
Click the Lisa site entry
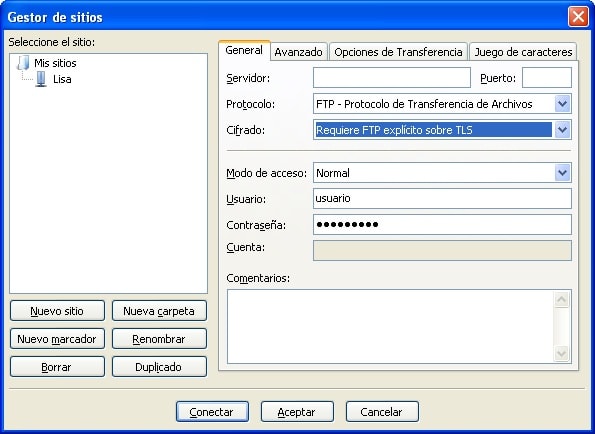(62, 79)
